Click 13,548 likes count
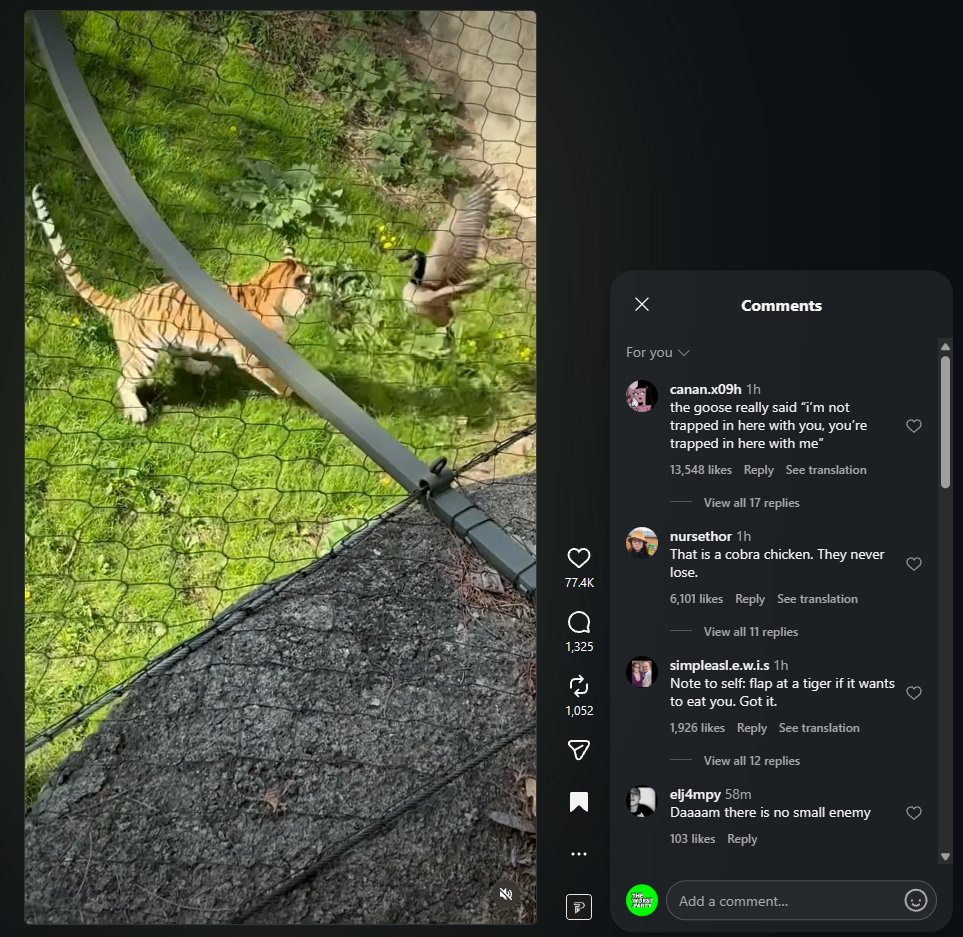 click(701, 470)
